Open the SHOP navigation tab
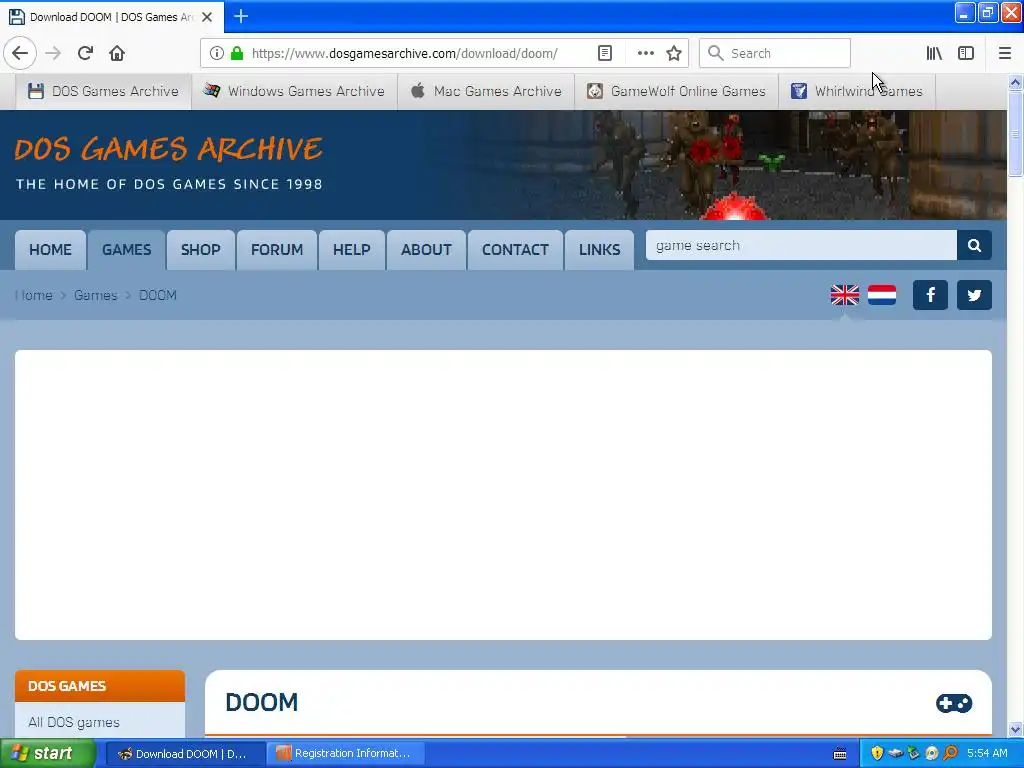The width and height of the screenshot is (1024, 768). (200, 249)
